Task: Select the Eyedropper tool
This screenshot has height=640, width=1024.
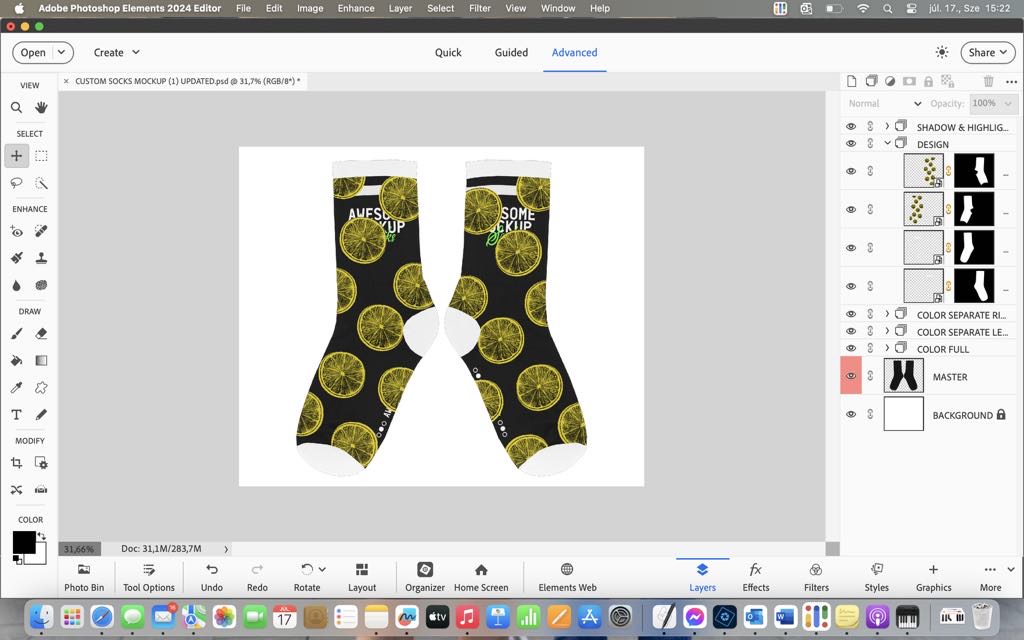Action: coord(15,387)
